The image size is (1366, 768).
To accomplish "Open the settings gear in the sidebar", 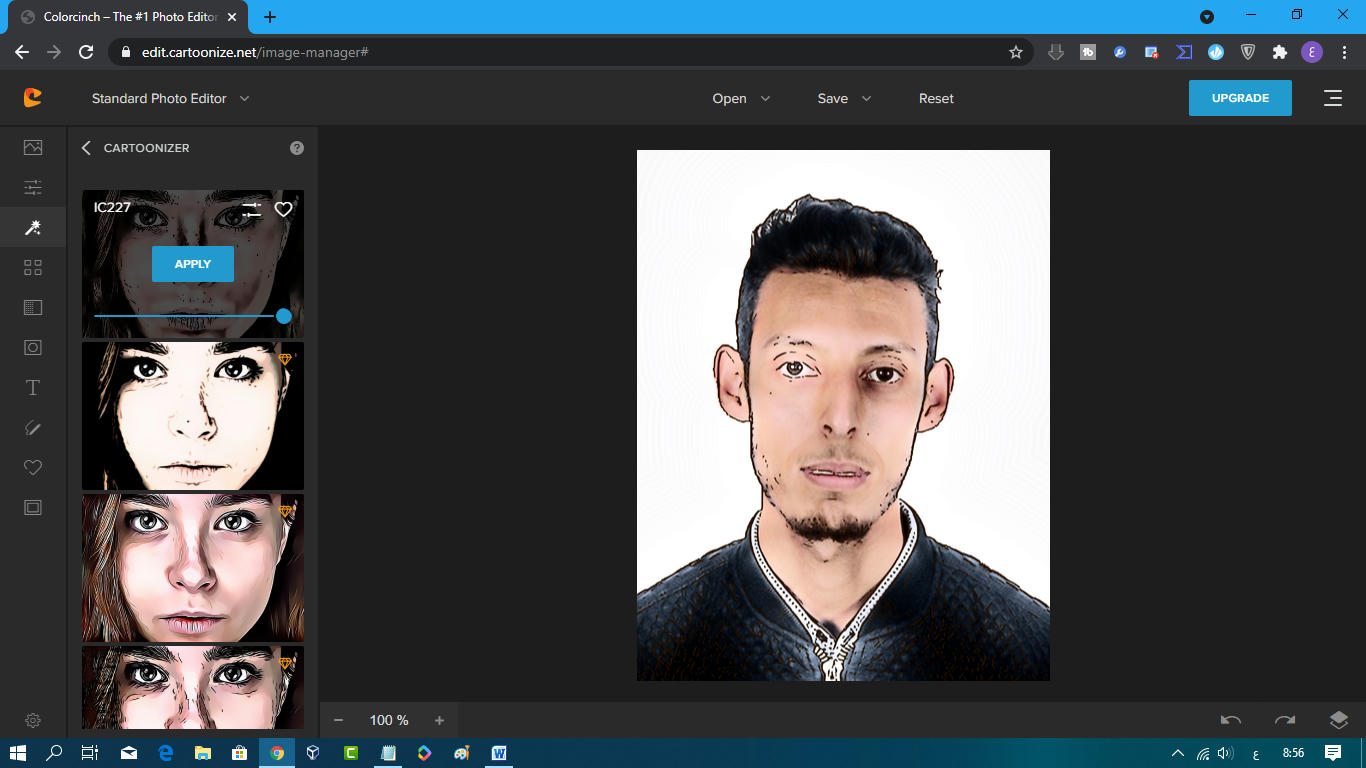I will (33, 720).
